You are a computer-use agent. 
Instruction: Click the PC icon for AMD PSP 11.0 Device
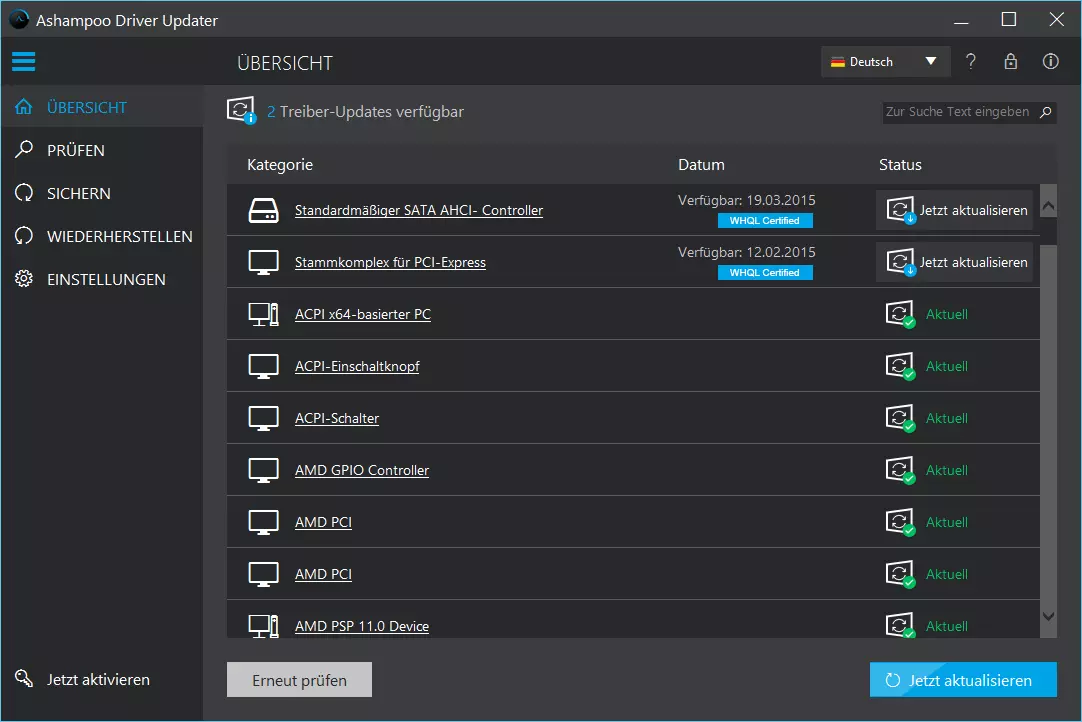tap(263, 626)
